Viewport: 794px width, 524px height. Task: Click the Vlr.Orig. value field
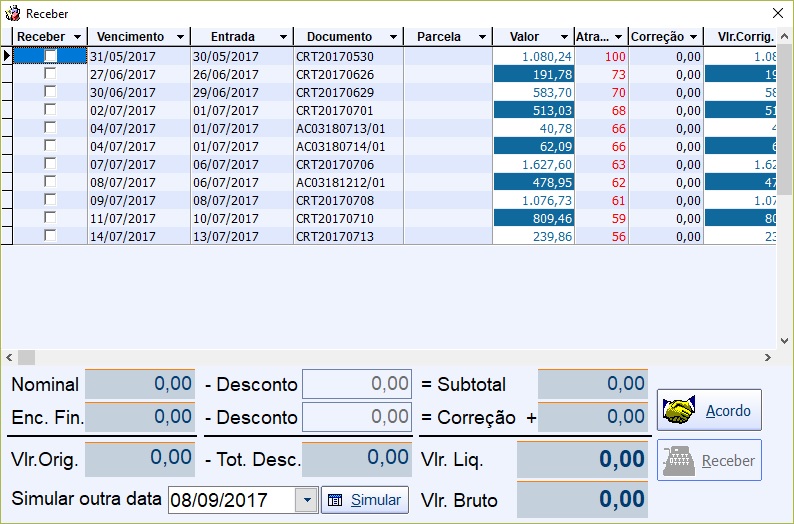(x=140, y=459)
